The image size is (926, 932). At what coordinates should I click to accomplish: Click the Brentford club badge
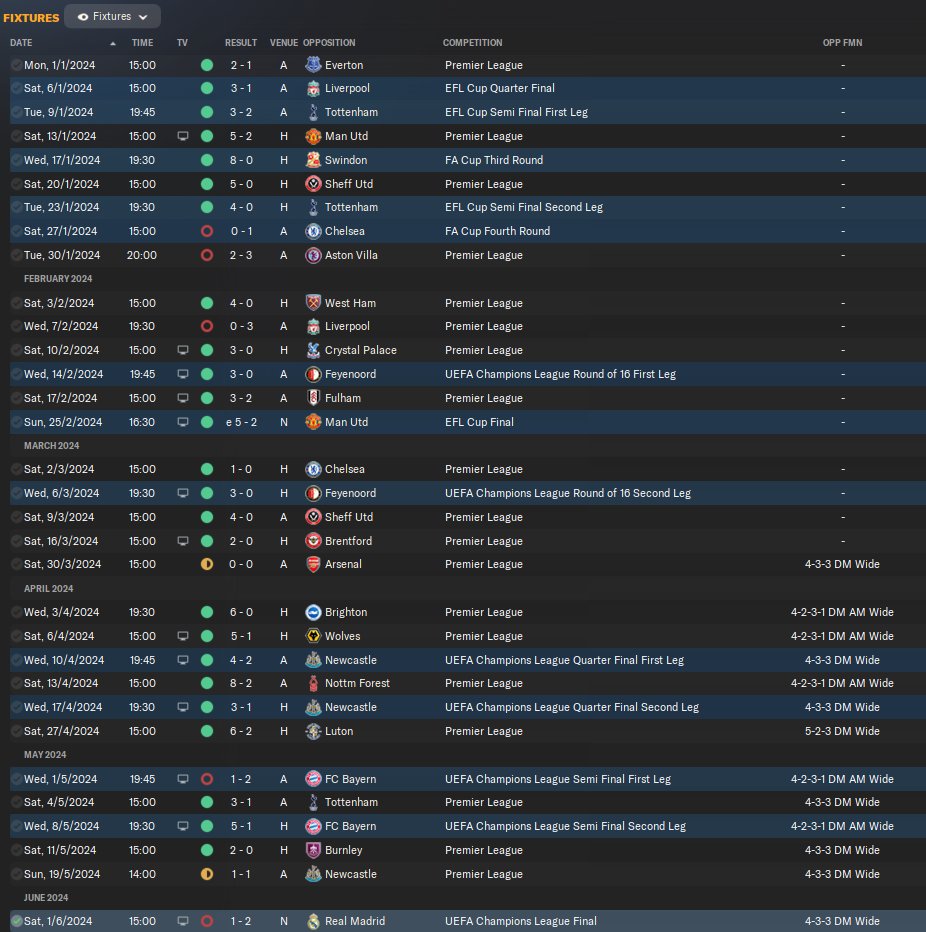coord(313,541)
